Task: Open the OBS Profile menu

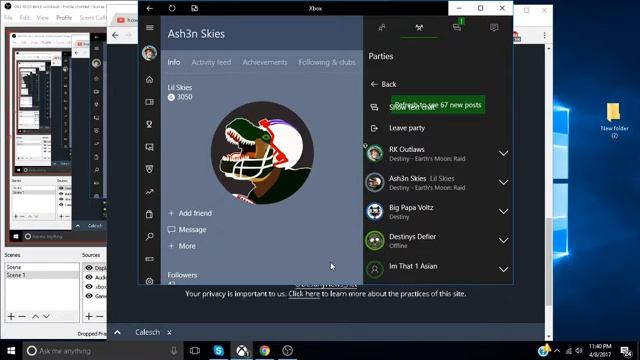Action: [64, 18]
